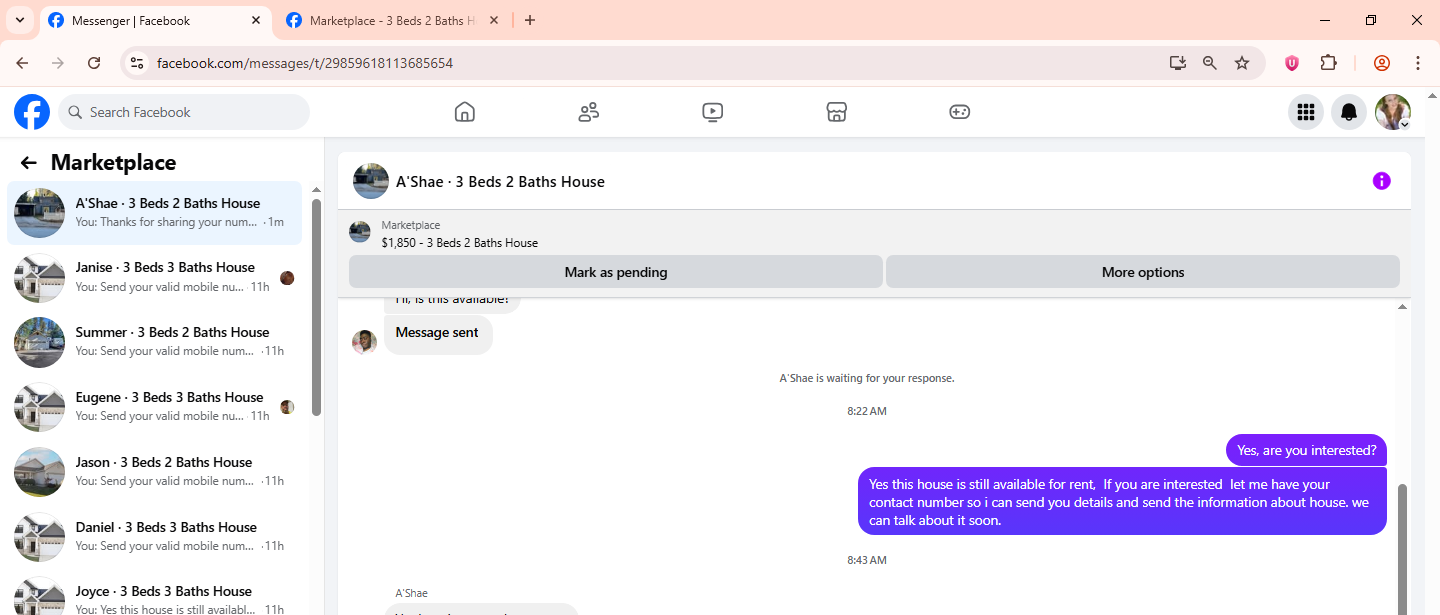Open Janise · 3 Beds 3 Baths House conversation
Screen dimensions: 1440x615
pos(154,277)
